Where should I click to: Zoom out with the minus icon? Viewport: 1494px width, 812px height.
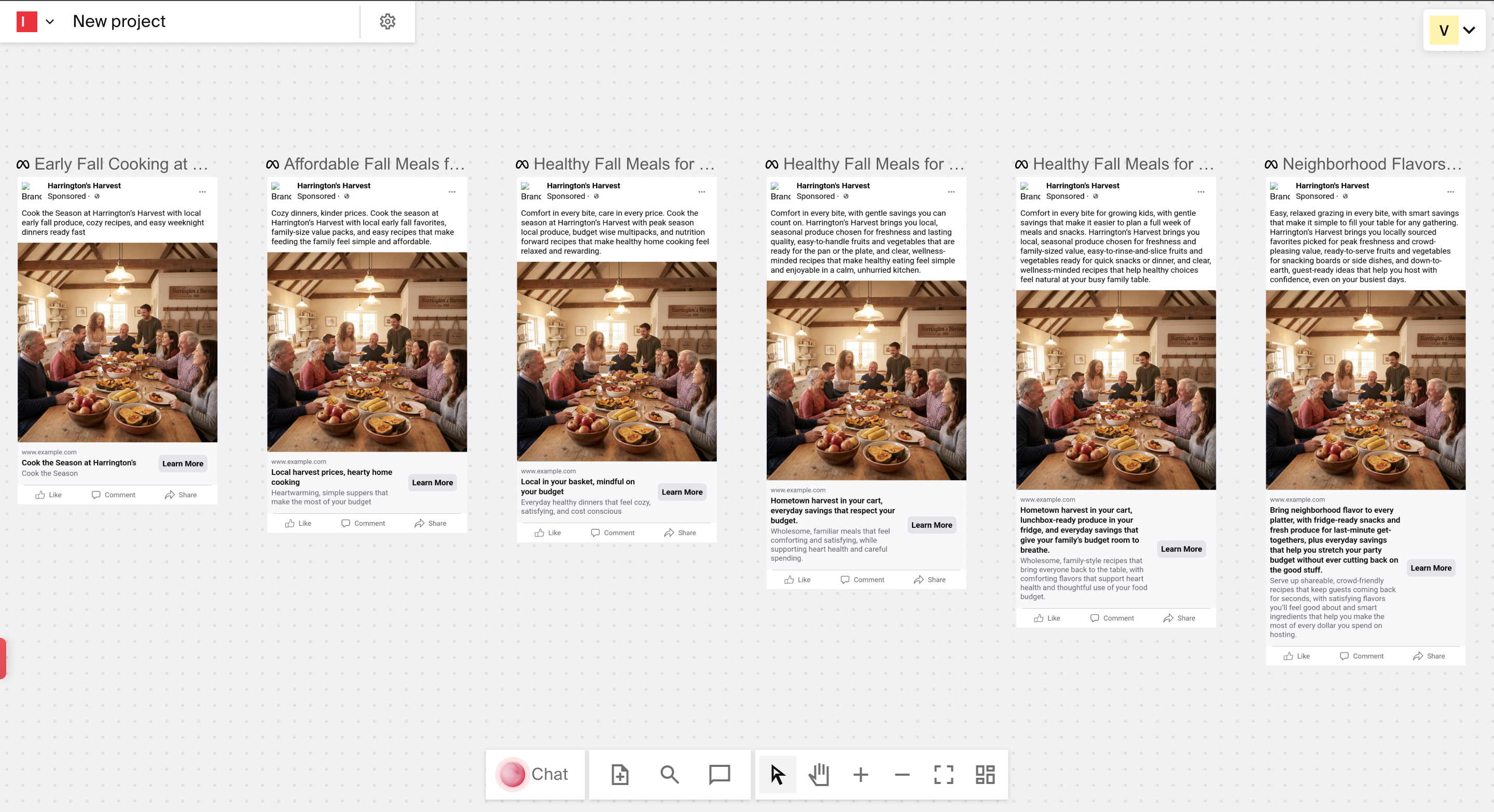(902, 774)
